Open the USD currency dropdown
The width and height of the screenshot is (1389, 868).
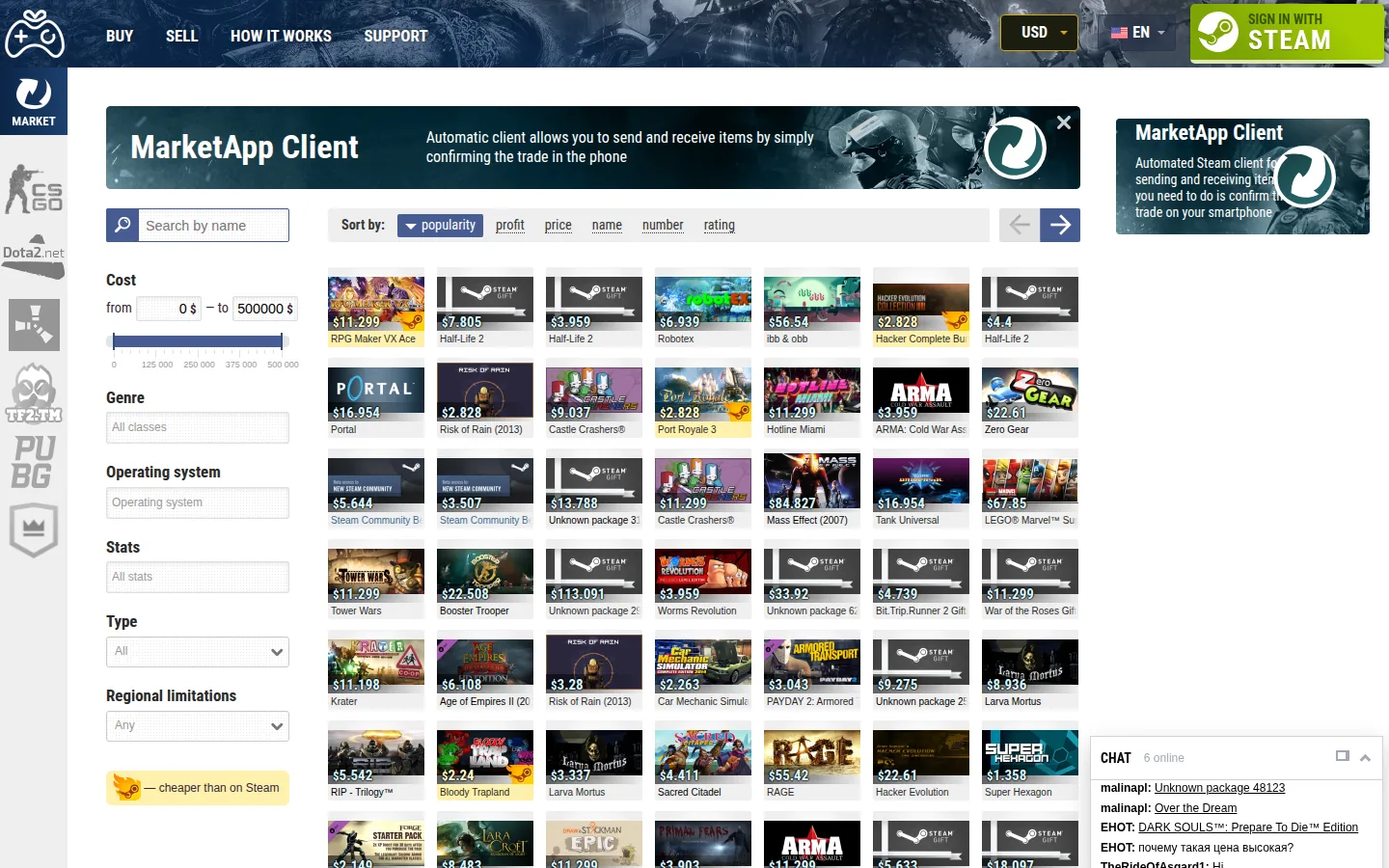(1039, 33)
